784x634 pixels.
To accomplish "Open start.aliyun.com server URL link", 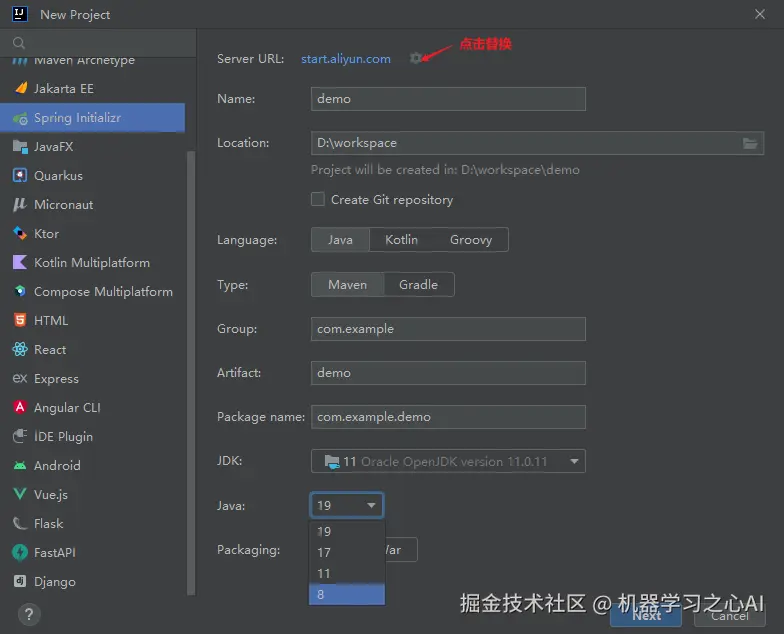I will point(346,59).
